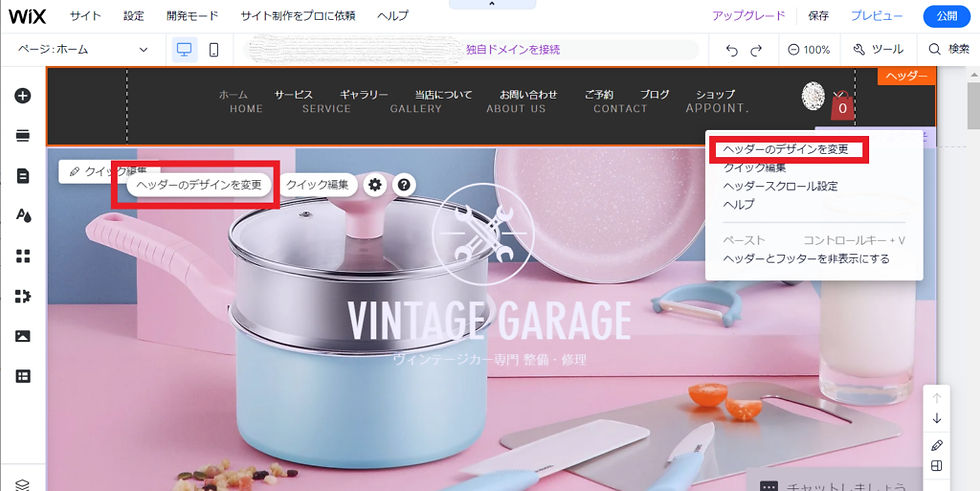Open サイト制作をプロに依頼 menu
980x491 pixels.
pos(298,16)
